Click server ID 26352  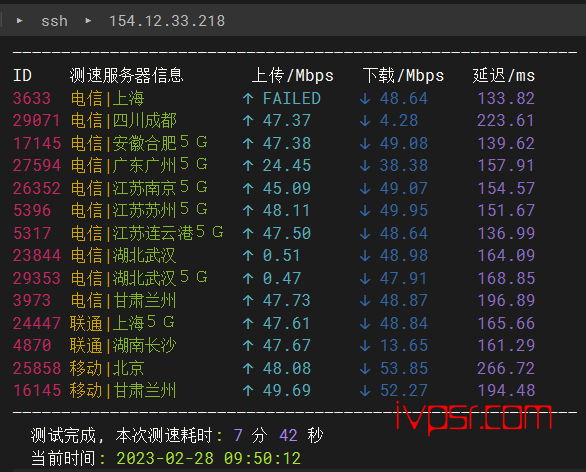tap(37, 188)
